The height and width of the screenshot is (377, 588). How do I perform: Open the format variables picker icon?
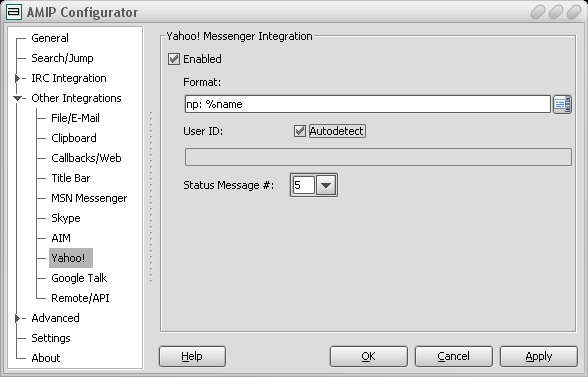click(562, 104)
